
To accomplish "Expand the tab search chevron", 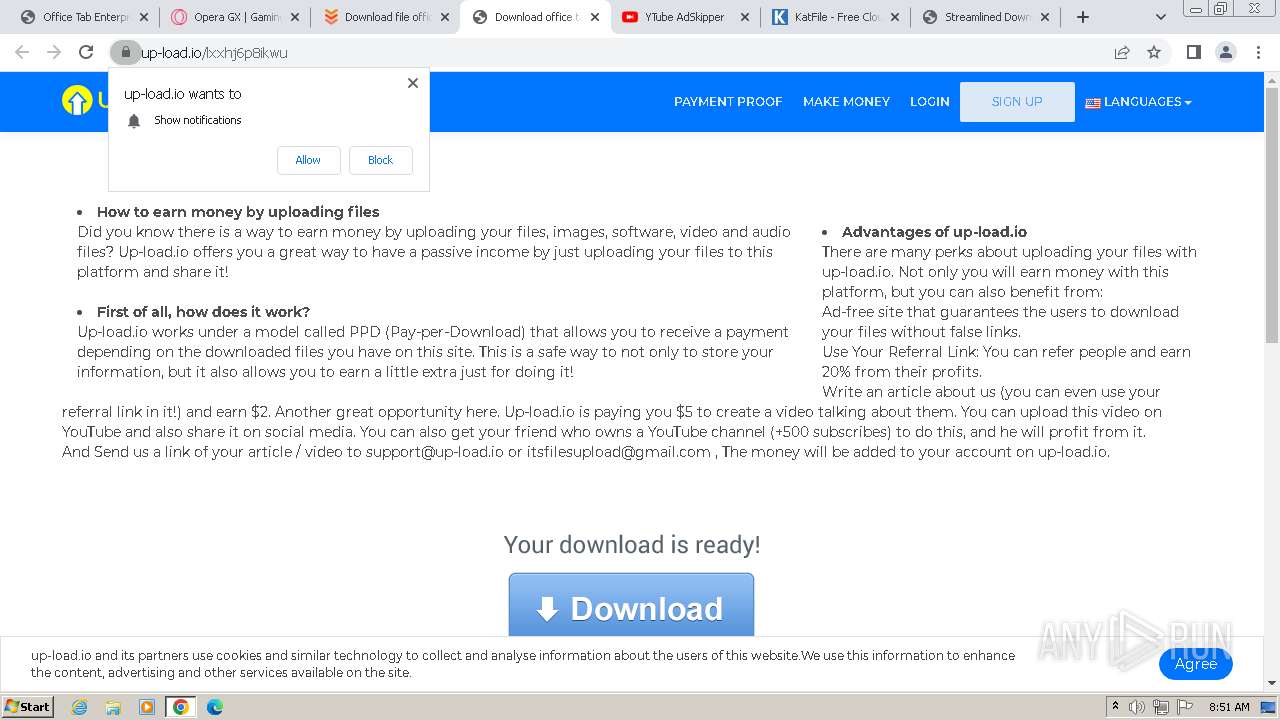I will coord(1160,17).
